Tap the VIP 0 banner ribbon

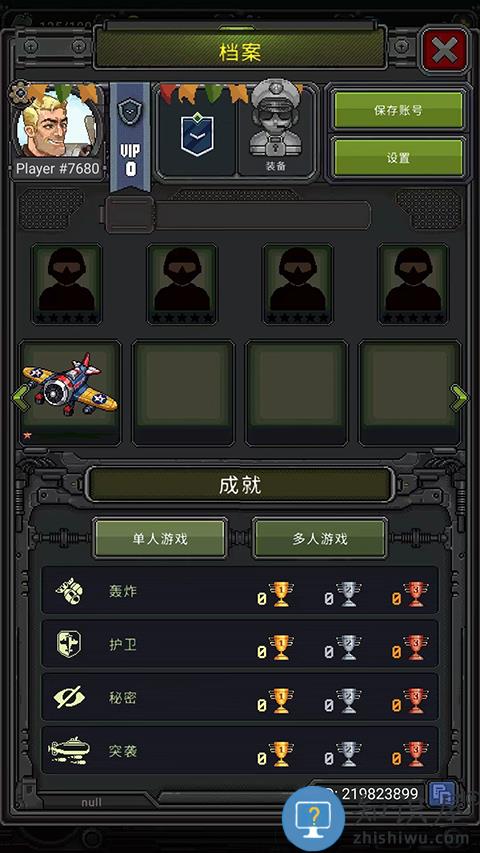pos(130,136)
